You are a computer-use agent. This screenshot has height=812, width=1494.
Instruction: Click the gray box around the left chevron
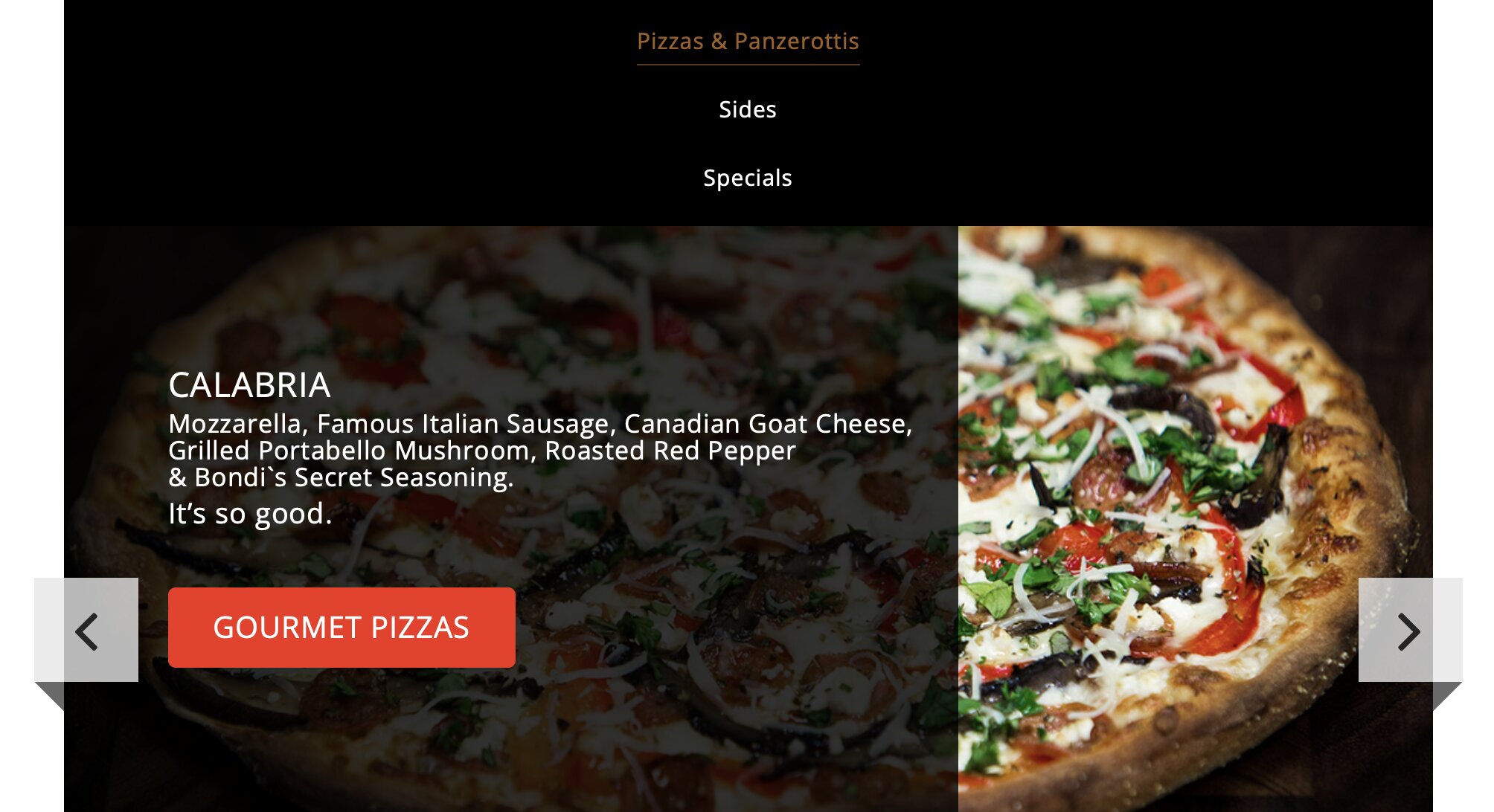[x=86, y=630]
